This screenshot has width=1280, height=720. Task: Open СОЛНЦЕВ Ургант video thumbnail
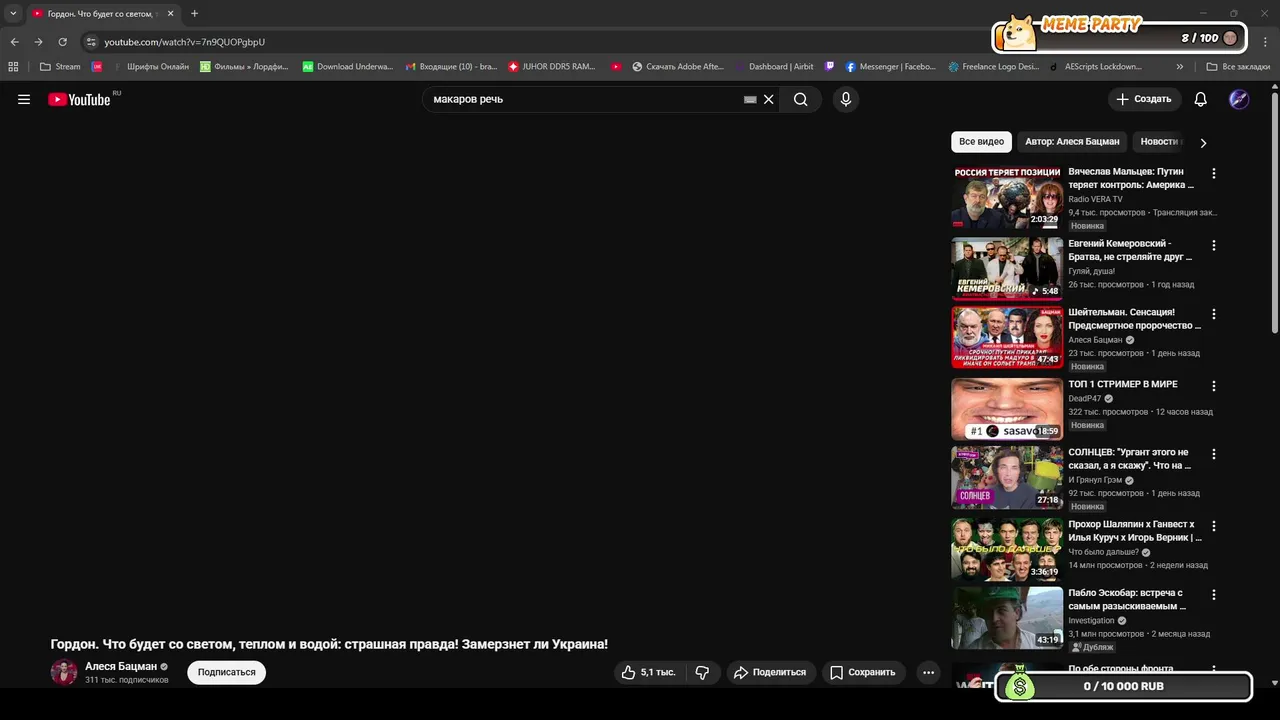click(x=1007, y=477)
